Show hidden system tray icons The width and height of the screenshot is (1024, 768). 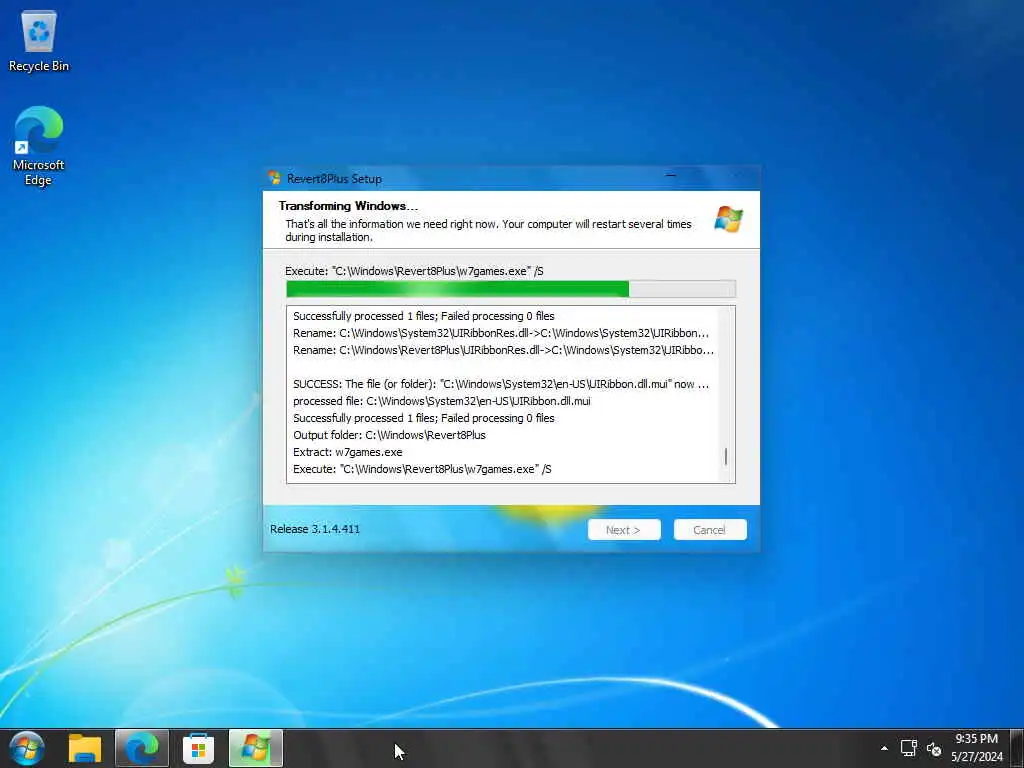(884, 748)
